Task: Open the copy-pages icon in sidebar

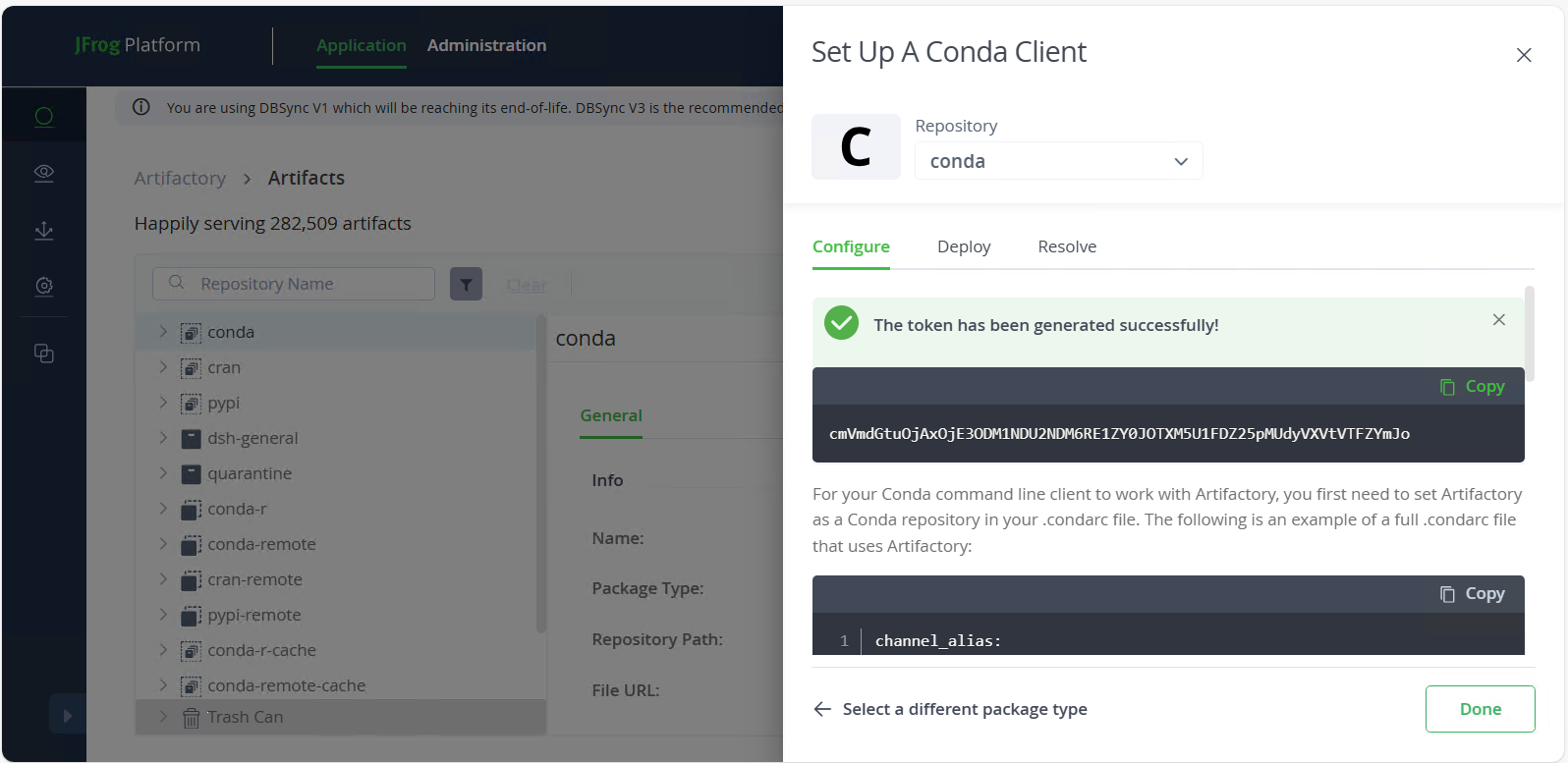Action: click(x=44, y=354)
